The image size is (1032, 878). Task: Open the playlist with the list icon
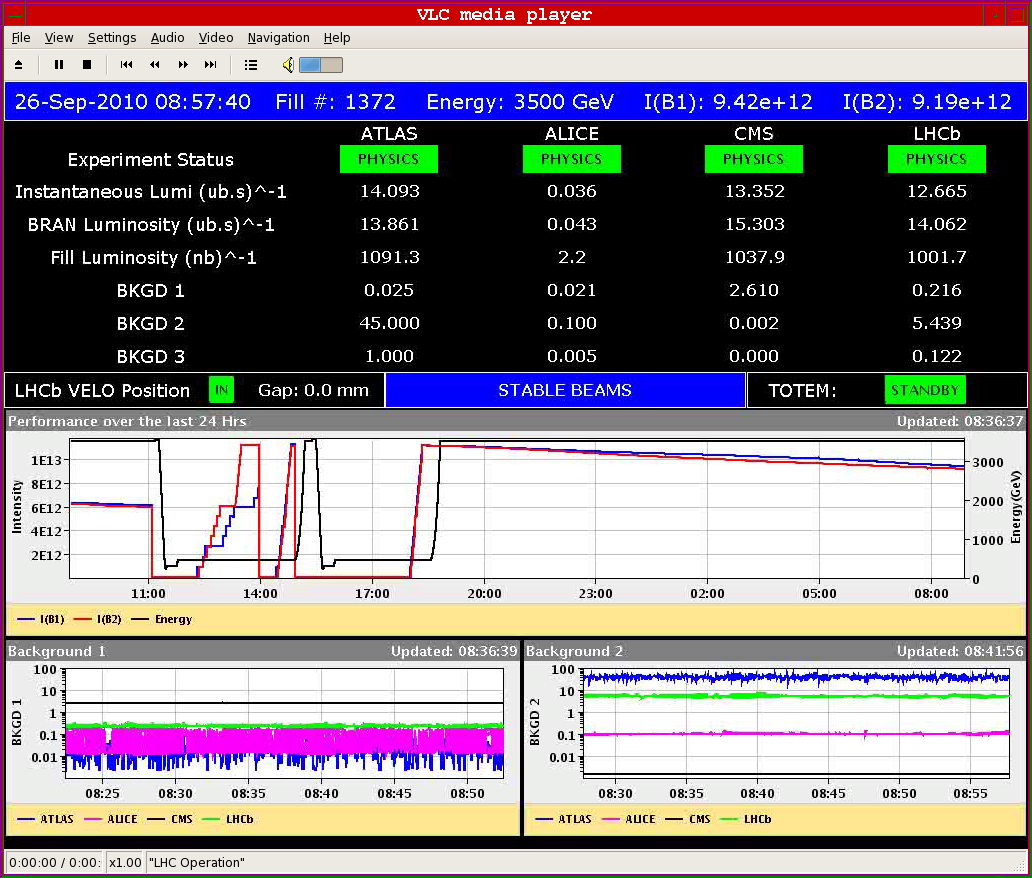tap(251, 65)
